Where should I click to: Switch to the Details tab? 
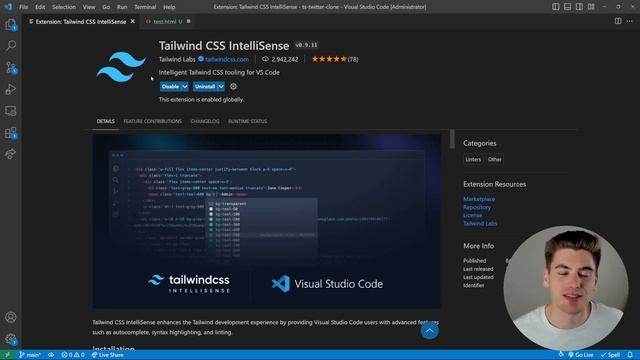pyautogui.click(x=106, y=121)
